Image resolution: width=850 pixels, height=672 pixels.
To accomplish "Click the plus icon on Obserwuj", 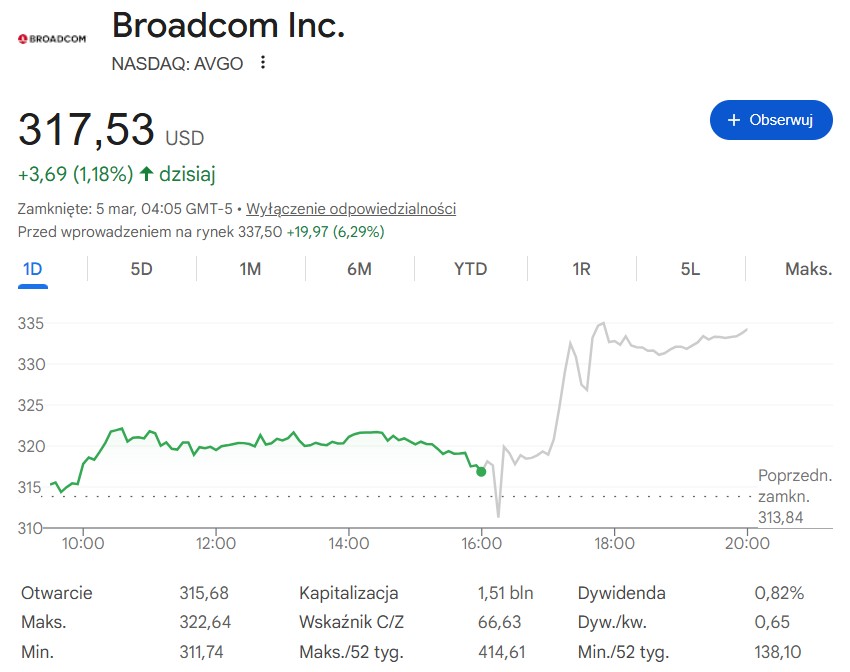I will [x=735, y=120].
